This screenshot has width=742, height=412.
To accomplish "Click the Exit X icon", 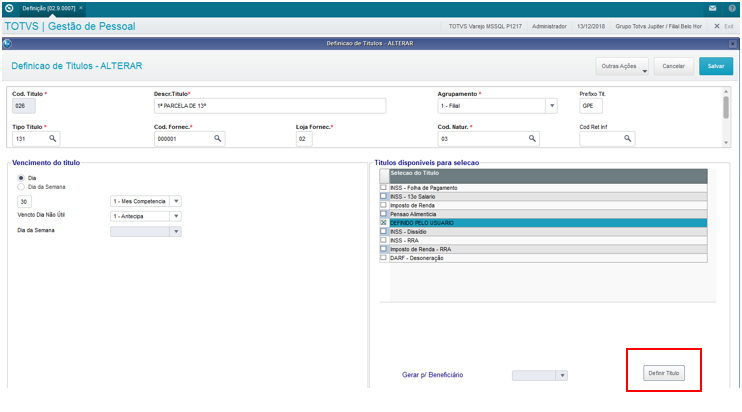I will click(x=717, y=26).
